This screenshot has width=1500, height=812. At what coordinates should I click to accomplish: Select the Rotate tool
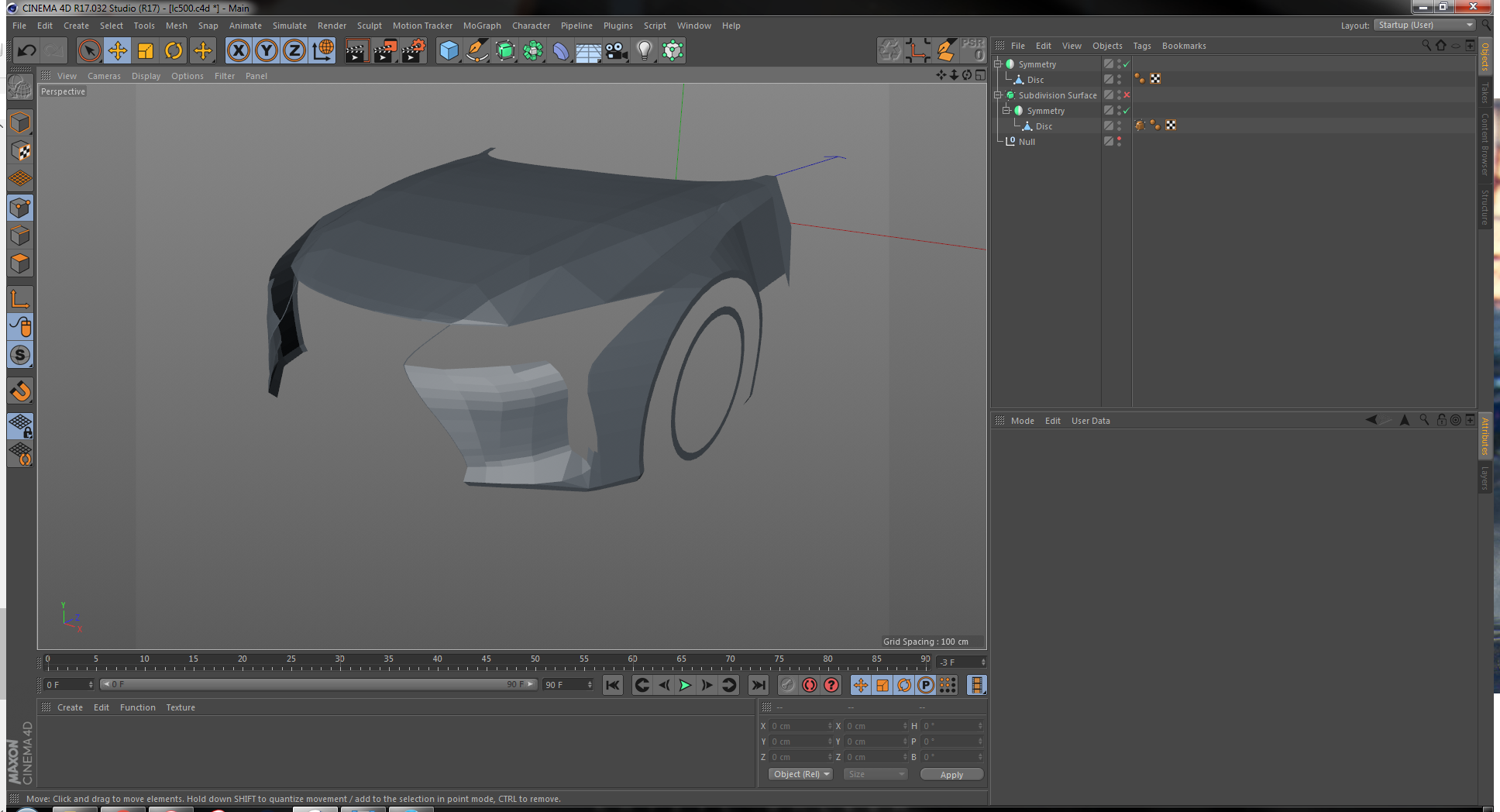[x=174, y=51]
